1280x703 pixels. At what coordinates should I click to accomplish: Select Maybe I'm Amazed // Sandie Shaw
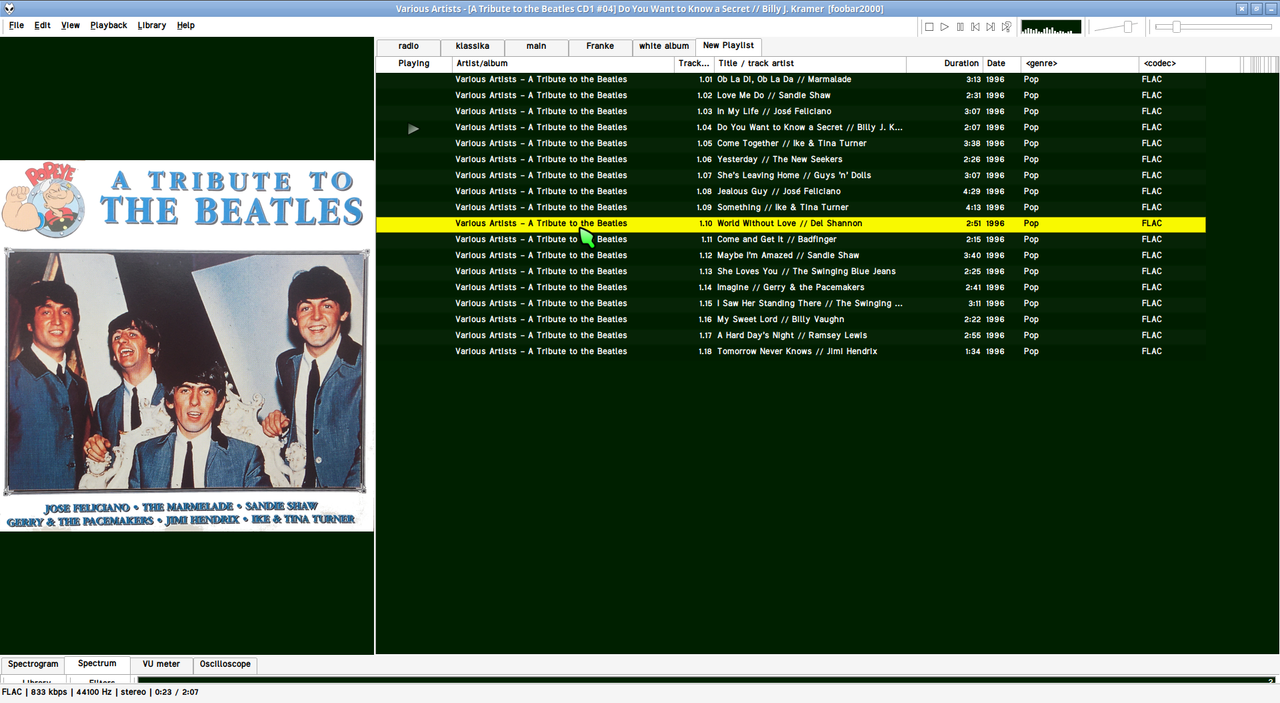click(791, 256)
